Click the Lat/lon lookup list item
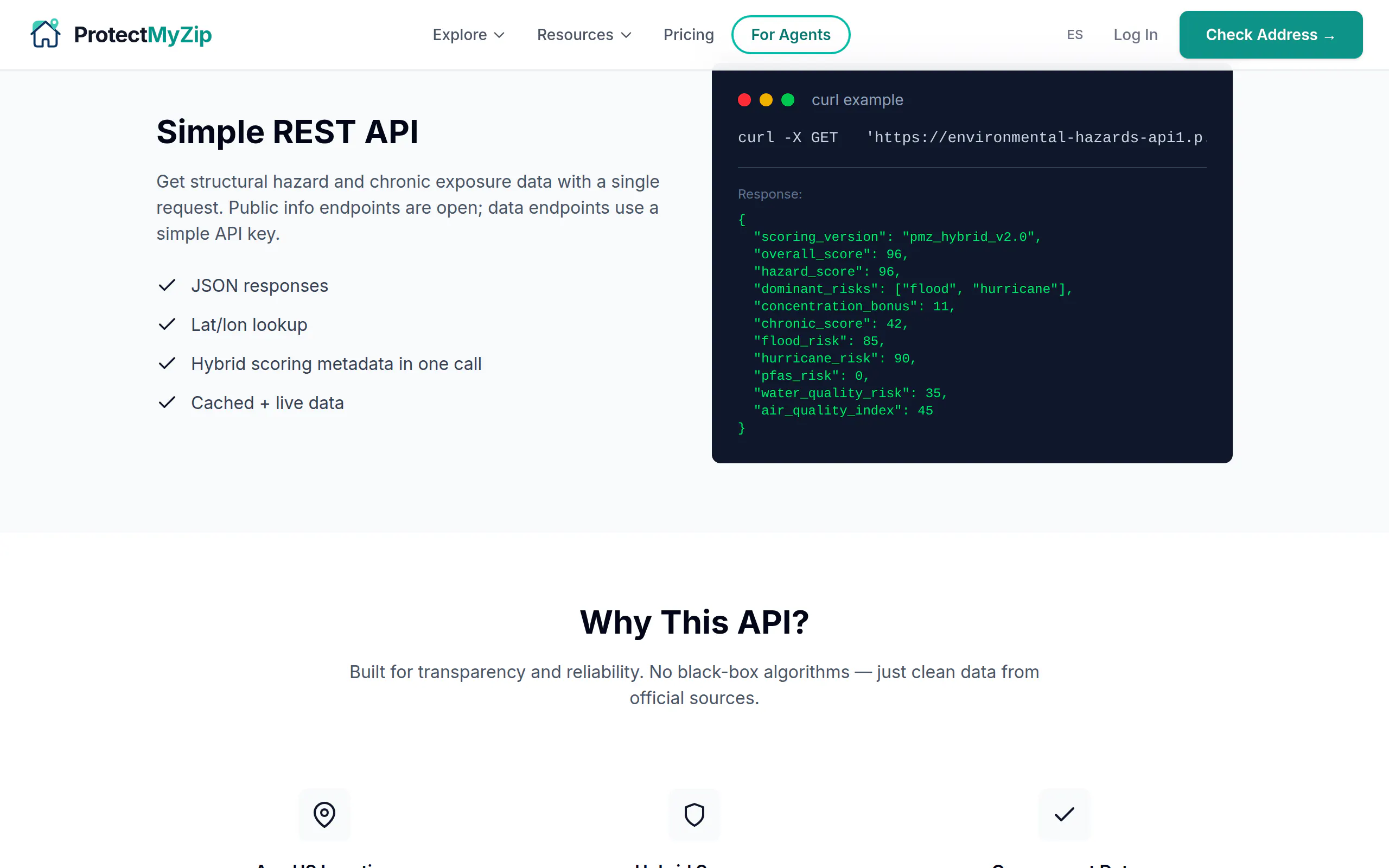This screenshot has height=868, width=1389. 249,324
